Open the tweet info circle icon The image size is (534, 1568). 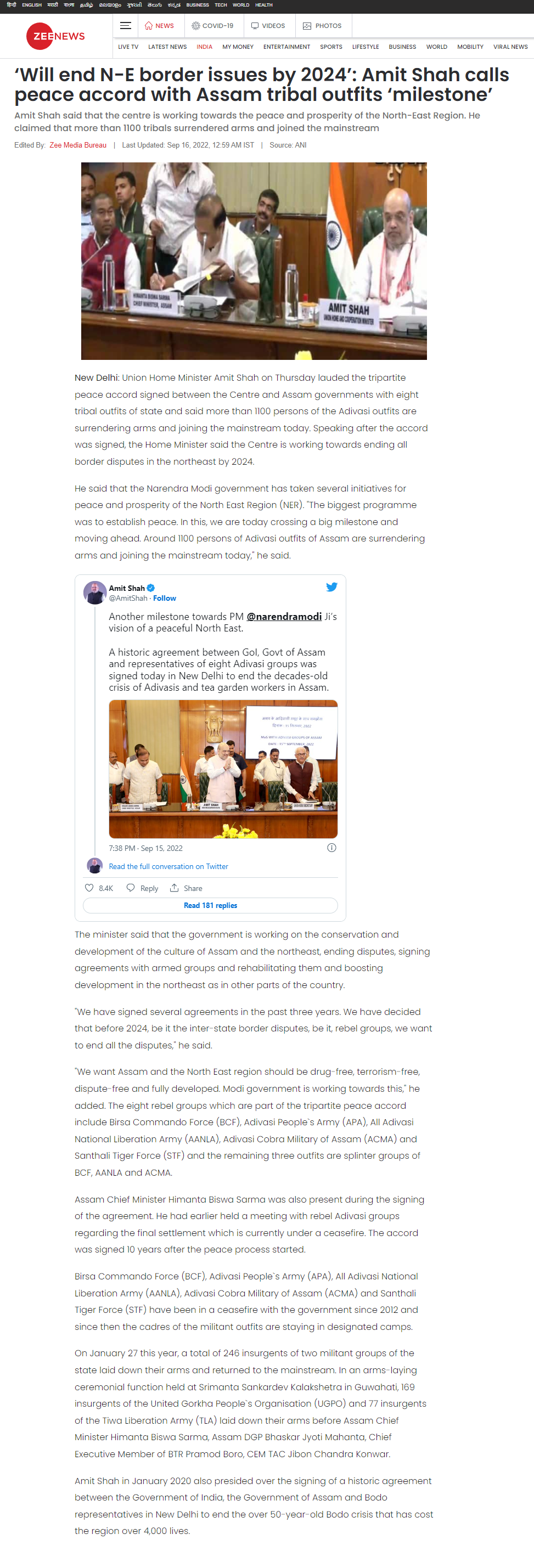(x=332, y=847)
